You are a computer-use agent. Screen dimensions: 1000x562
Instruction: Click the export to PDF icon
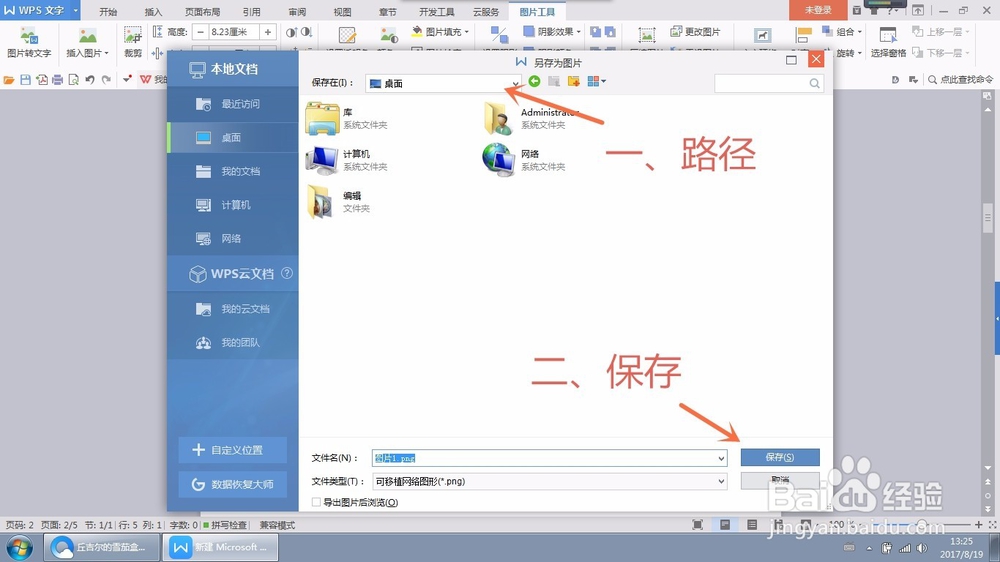41,80
